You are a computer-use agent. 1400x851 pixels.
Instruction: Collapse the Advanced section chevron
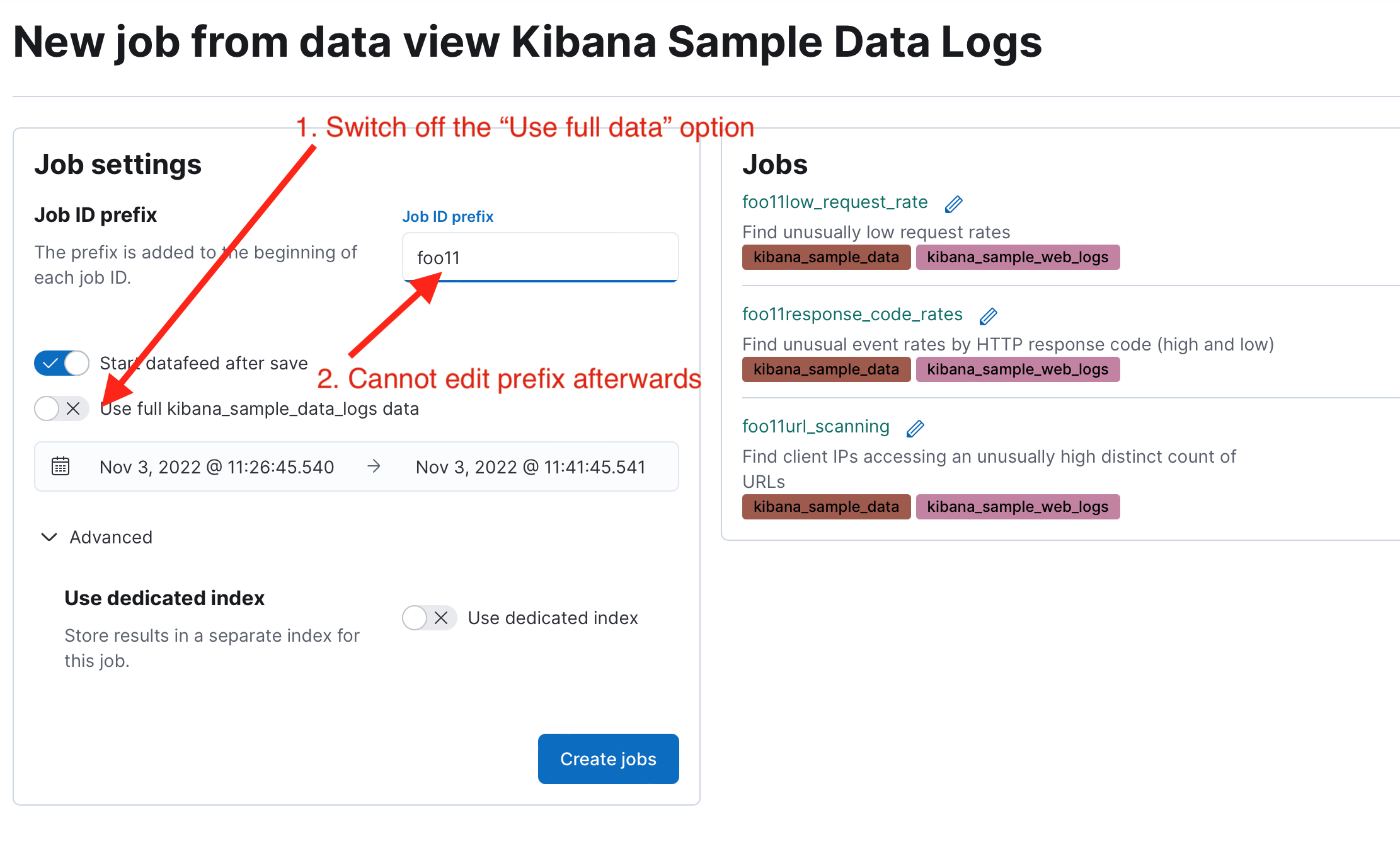(49, 537)
